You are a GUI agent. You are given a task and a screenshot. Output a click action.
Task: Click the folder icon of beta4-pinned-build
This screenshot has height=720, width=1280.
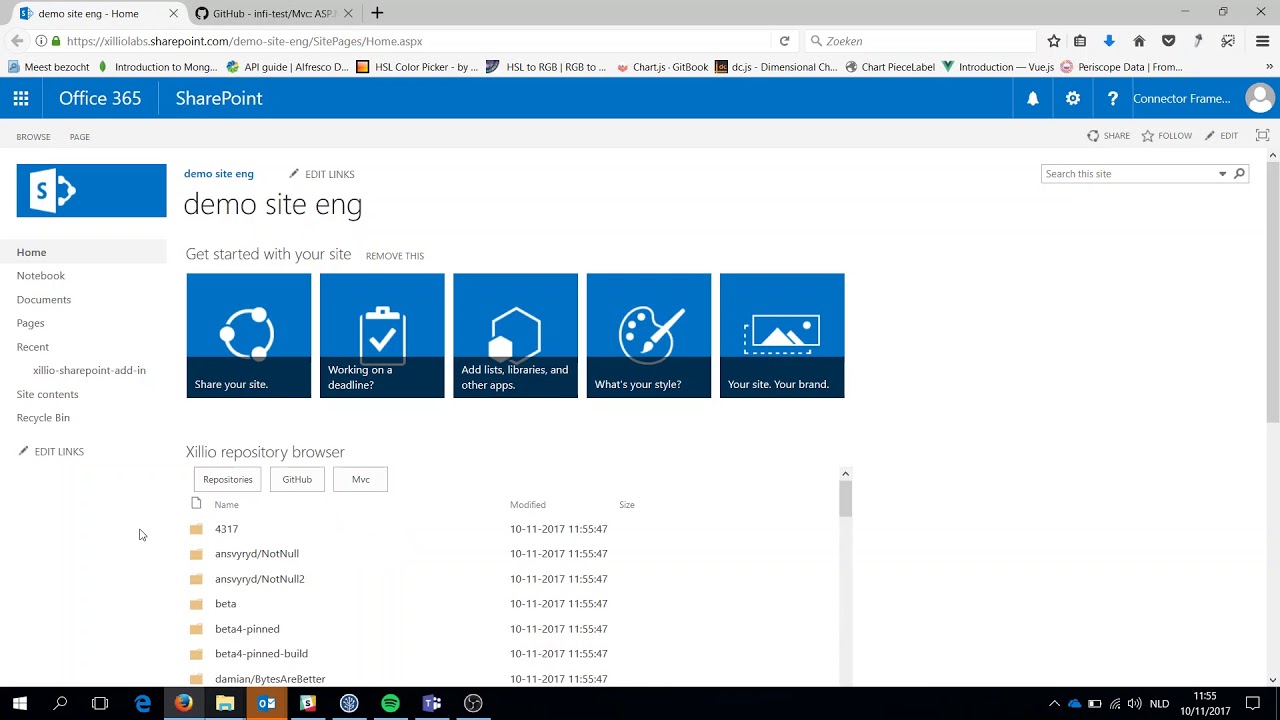(196, 654)
